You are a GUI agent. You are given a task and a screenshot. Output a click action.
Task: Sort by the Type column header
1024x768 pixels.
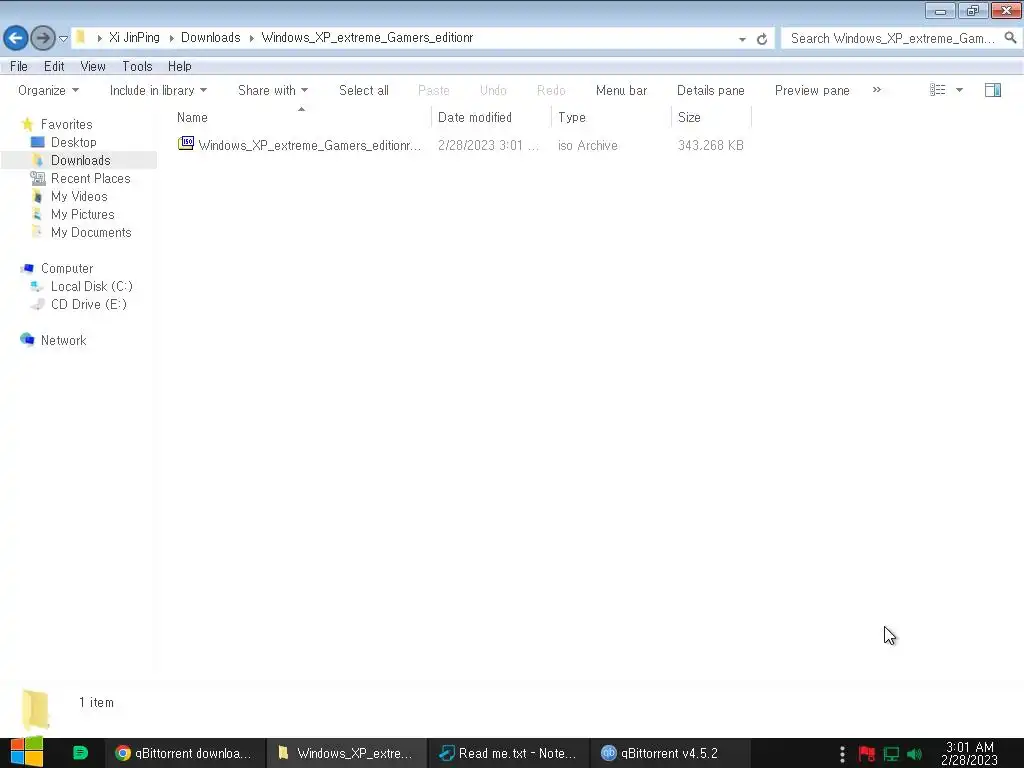point(611,118)
